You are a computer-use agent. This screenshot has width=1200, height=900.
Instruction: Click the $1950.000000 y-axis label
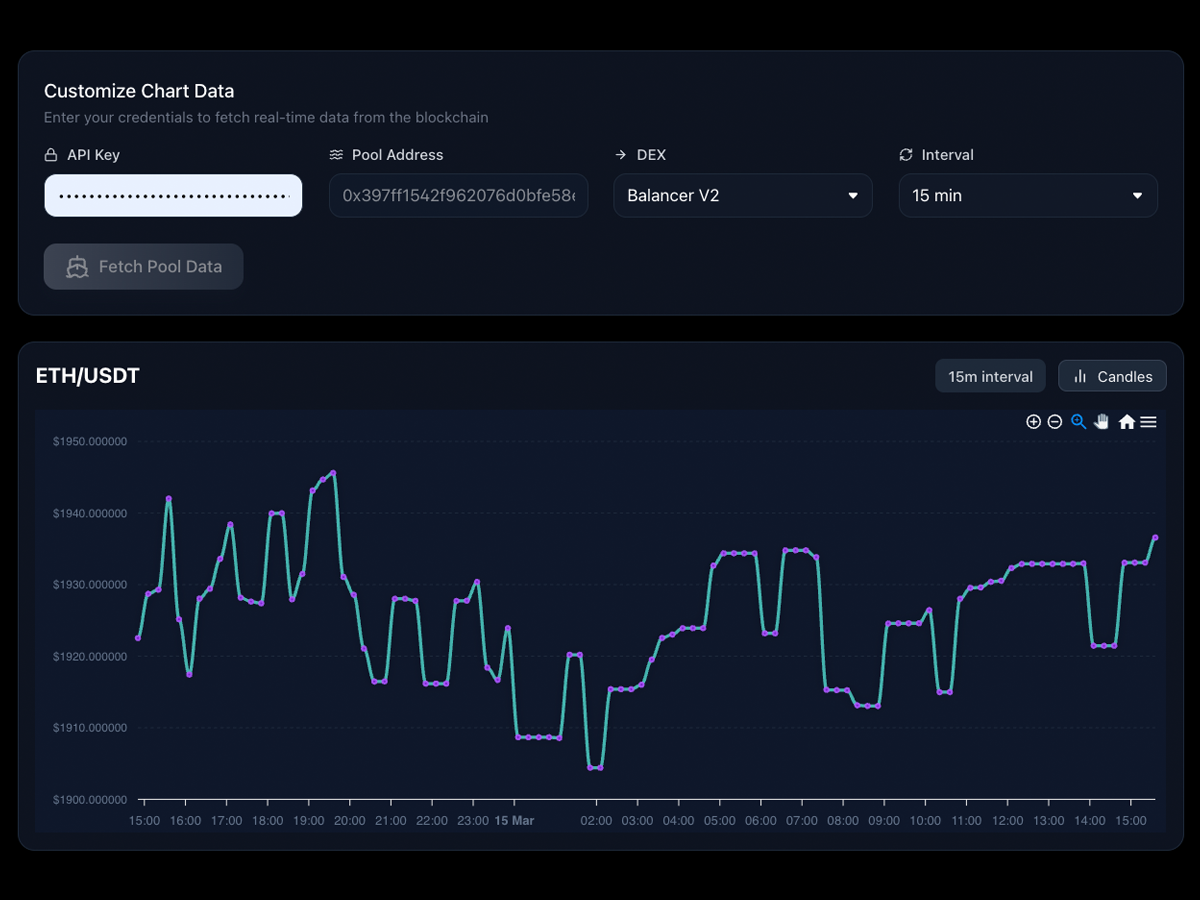coord(90,442)
